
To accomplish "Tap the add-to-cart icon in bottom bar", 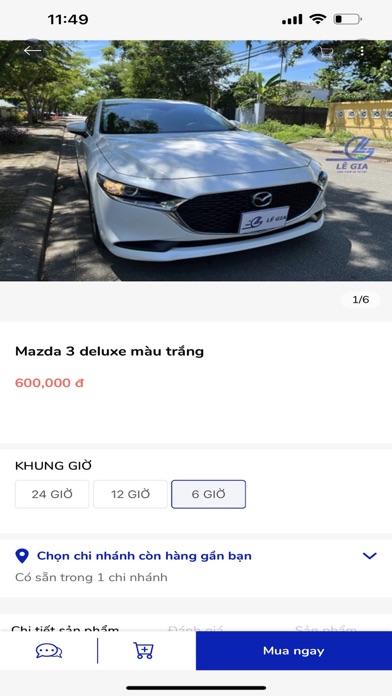I will tap(144, 651).
